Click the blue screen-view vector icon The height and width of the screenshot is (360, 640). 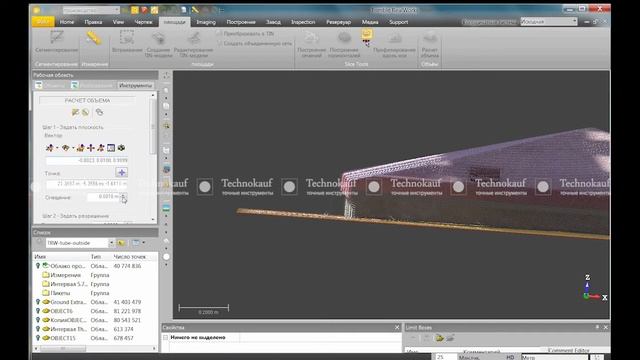tap(111, 148)
